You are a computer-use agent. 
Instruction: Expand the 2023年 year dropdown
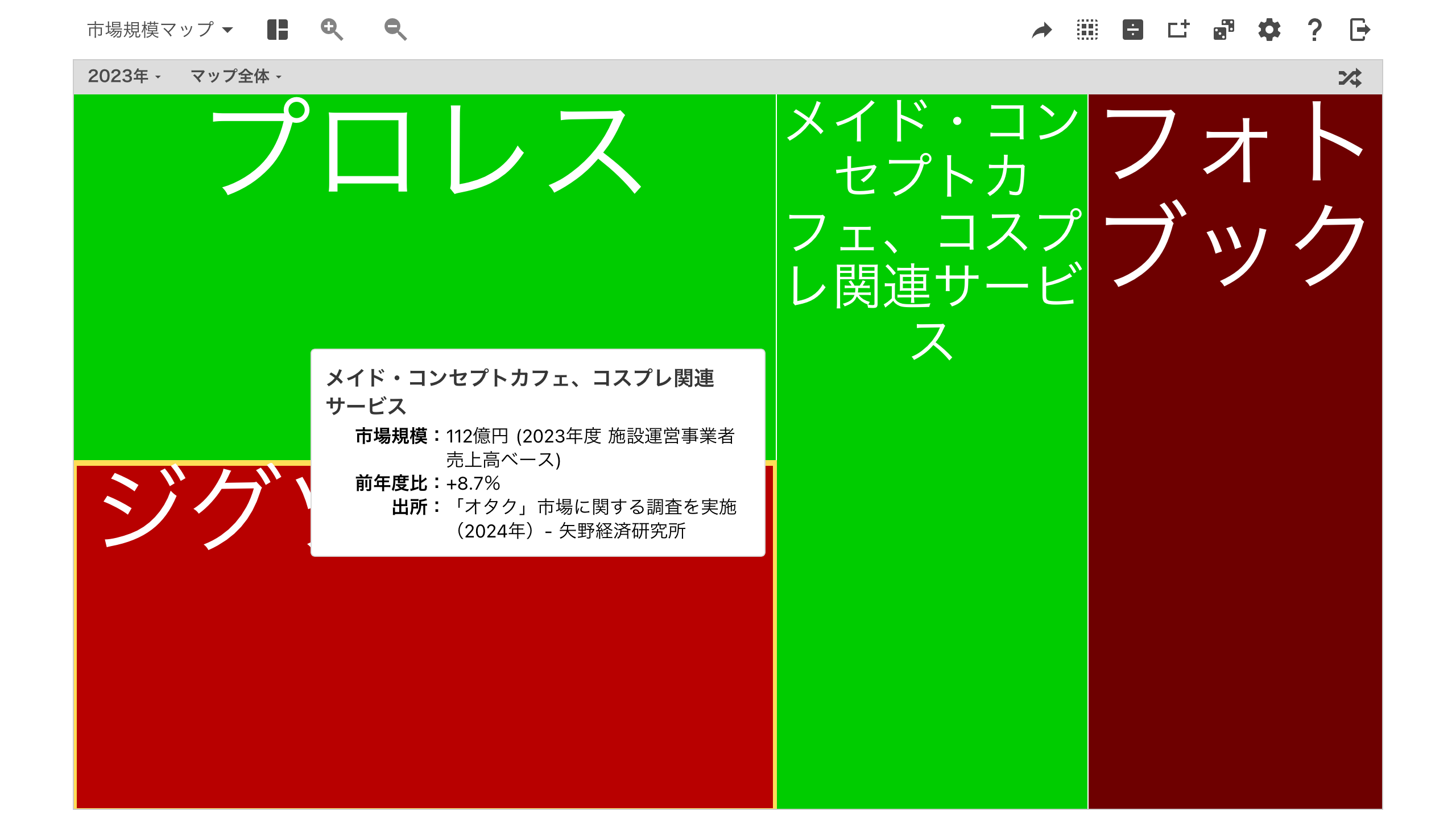click(124, 76)
